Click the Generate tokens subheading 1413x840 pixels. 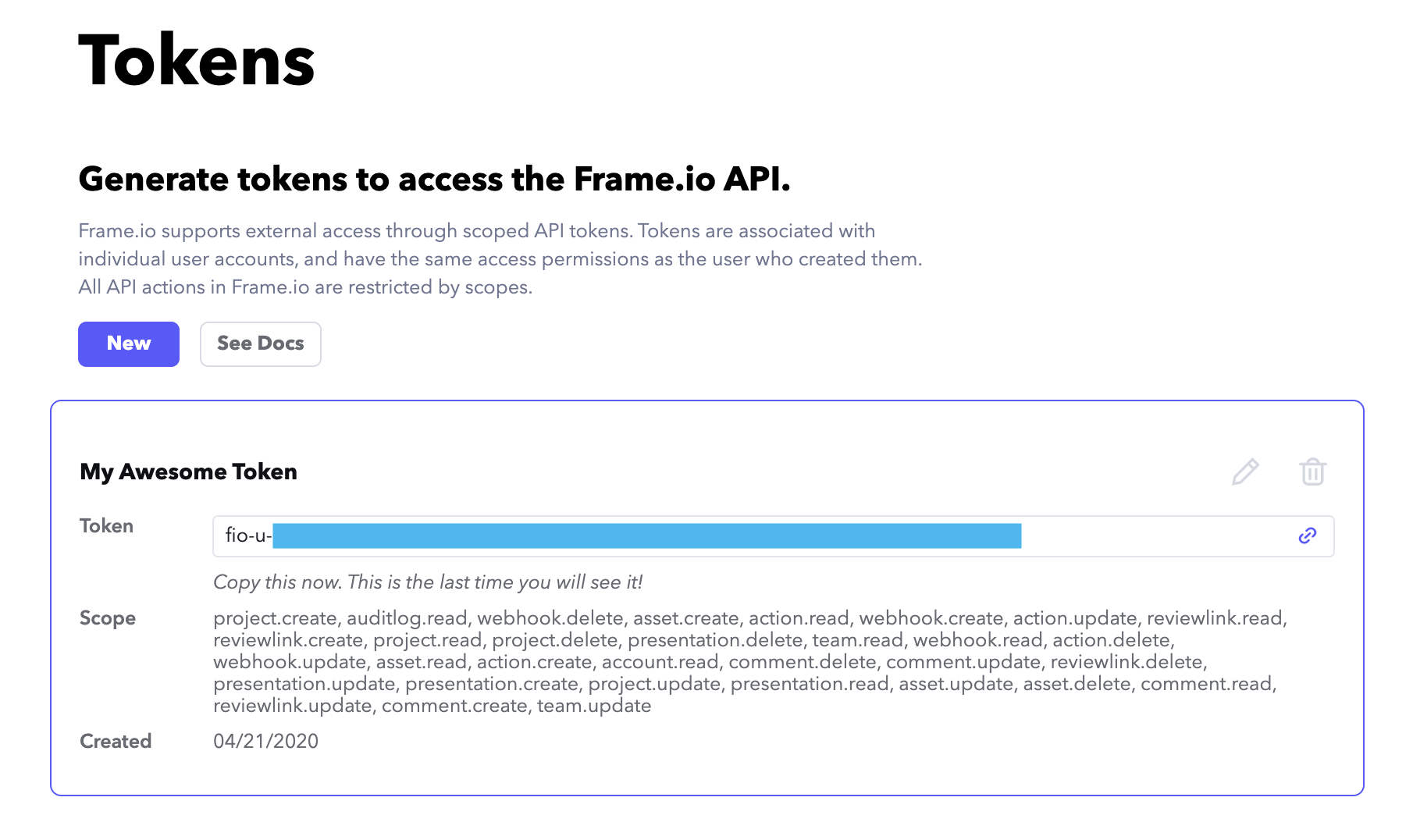(x=435, y=179)
